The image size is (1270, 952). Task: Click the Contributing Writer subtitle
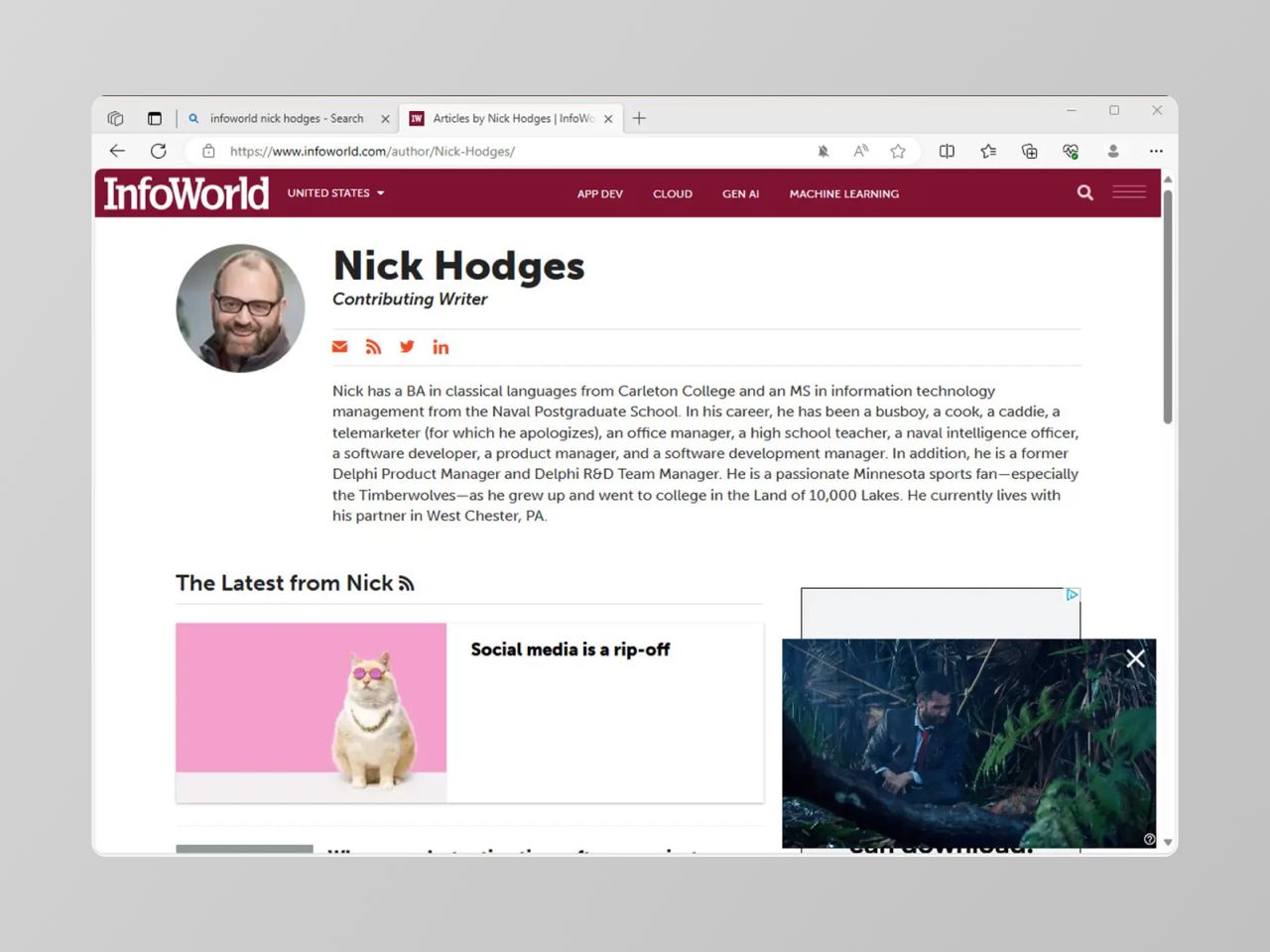[x=410, y=299]
